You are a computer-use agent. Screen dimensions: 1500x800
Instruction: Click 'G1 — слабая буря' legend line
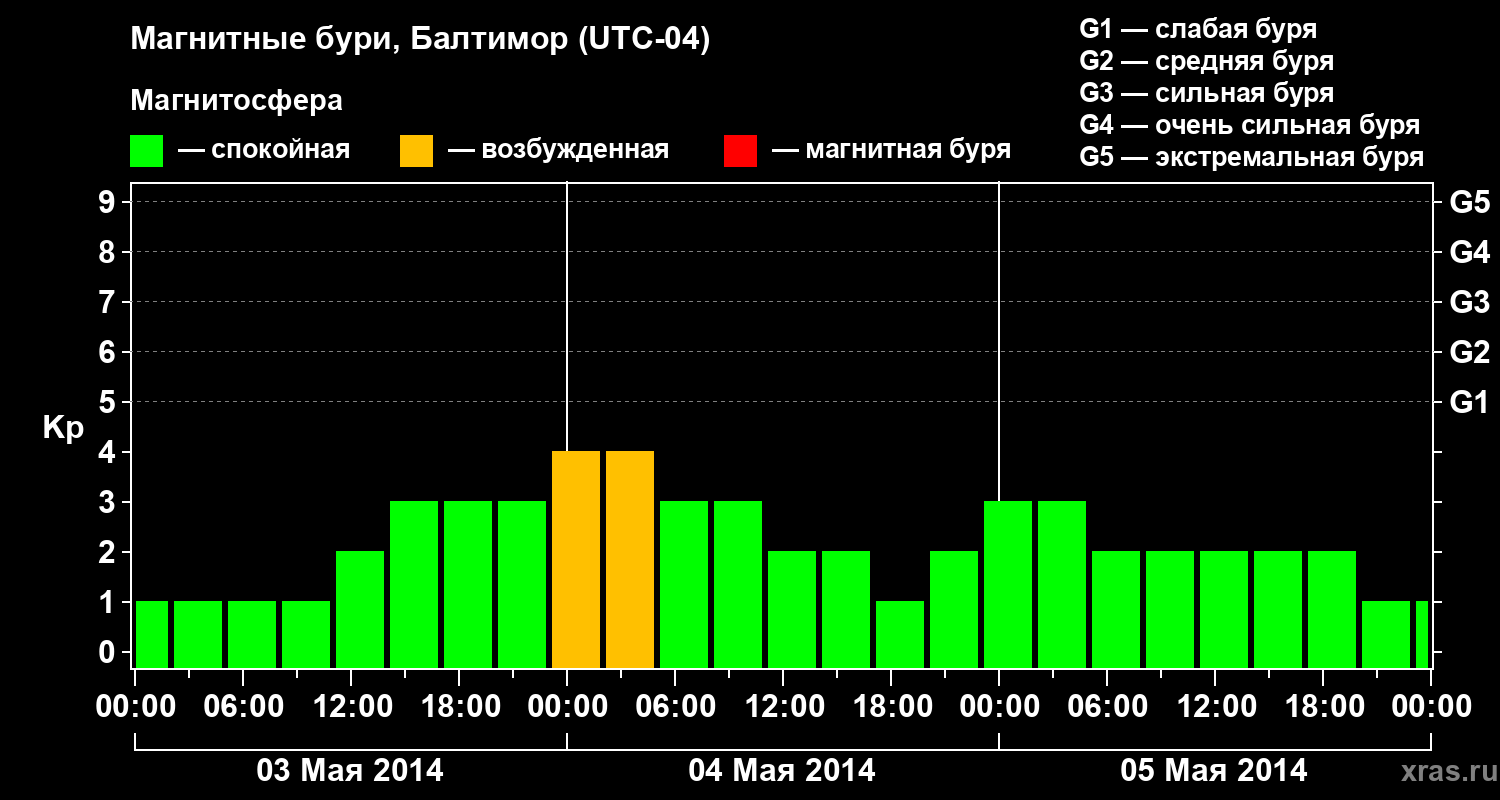[1198, 29]
